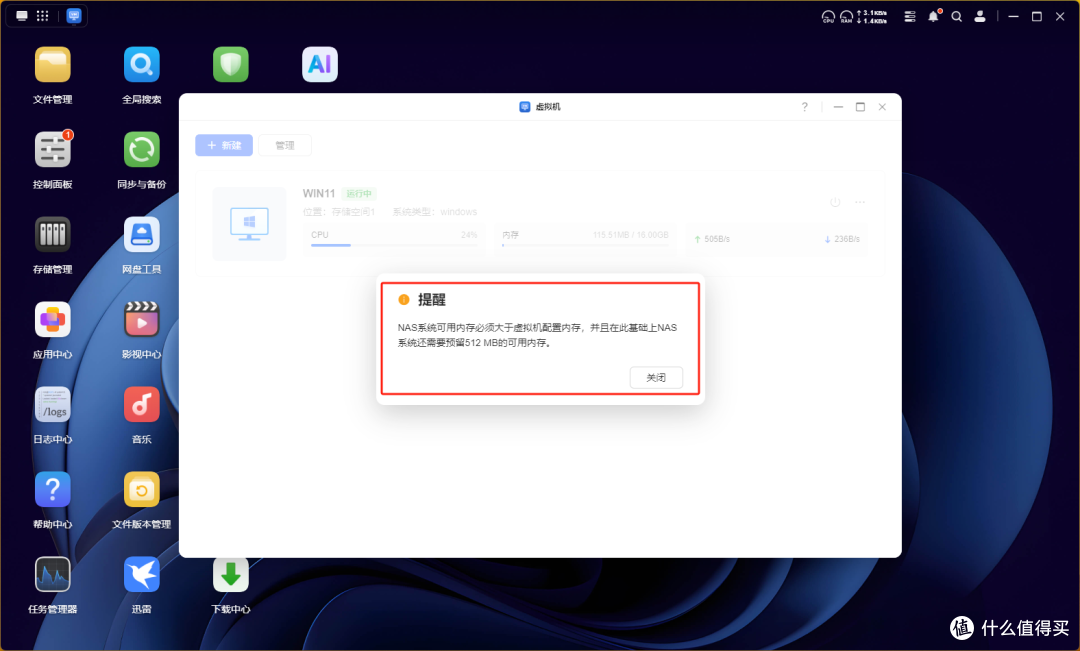Image resolution: width=1080 pixels, height=651 pixels.
Task: Open the app grid launcher icon
Action: pos(43,16)
